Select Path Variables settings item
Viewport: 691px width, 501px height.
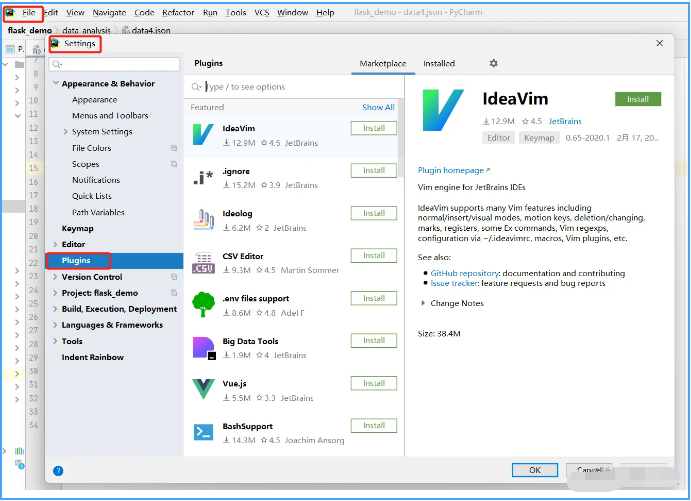point(98,212)
